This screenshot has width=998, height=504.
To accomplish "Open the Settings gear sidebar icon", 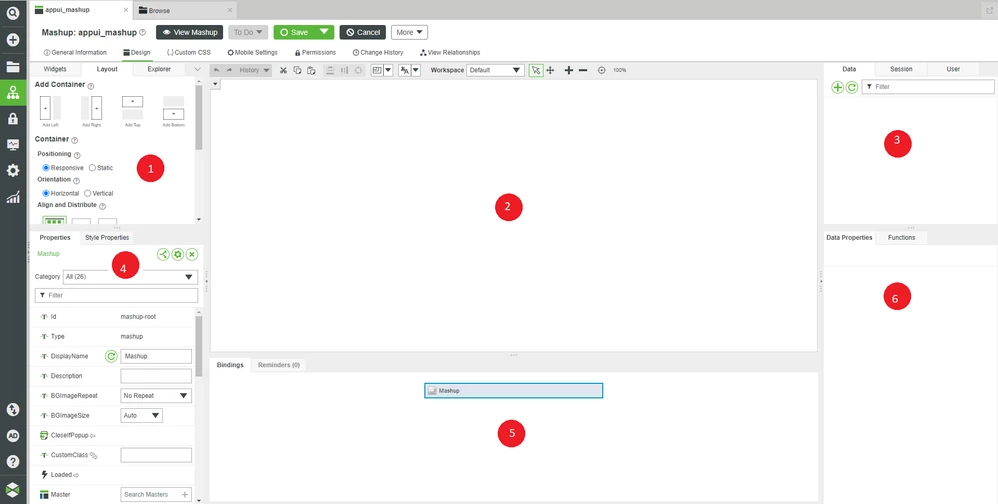I will [x=13, y=171].
